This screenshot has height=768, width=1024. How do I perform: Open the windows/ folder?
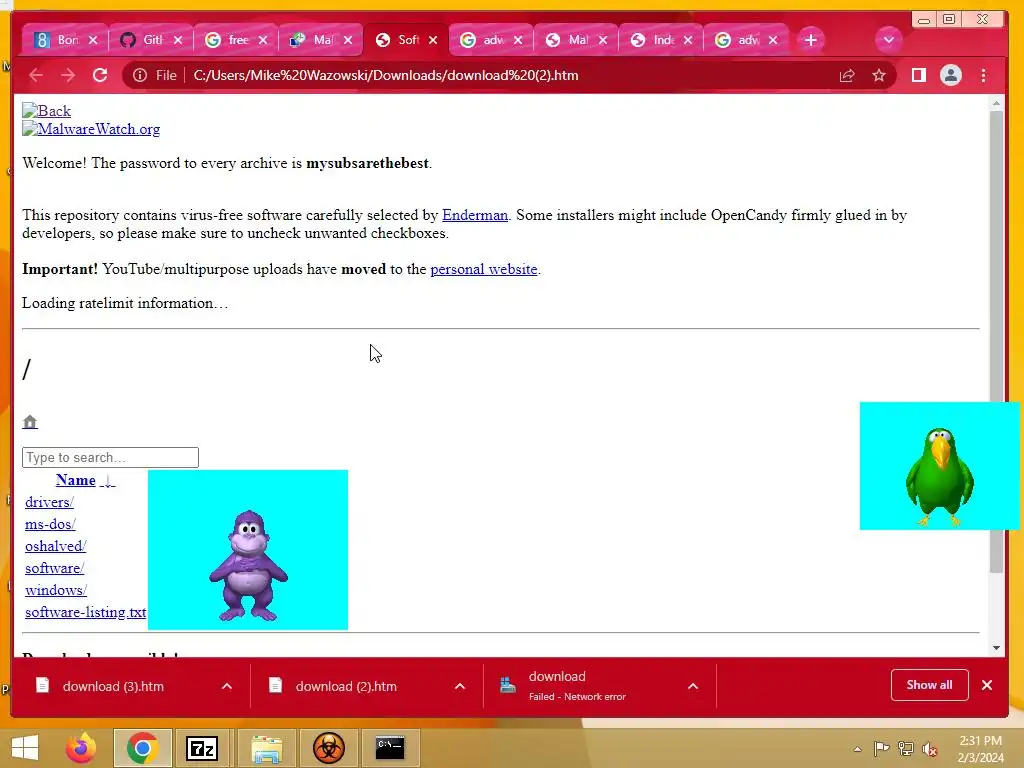(56, 590)
